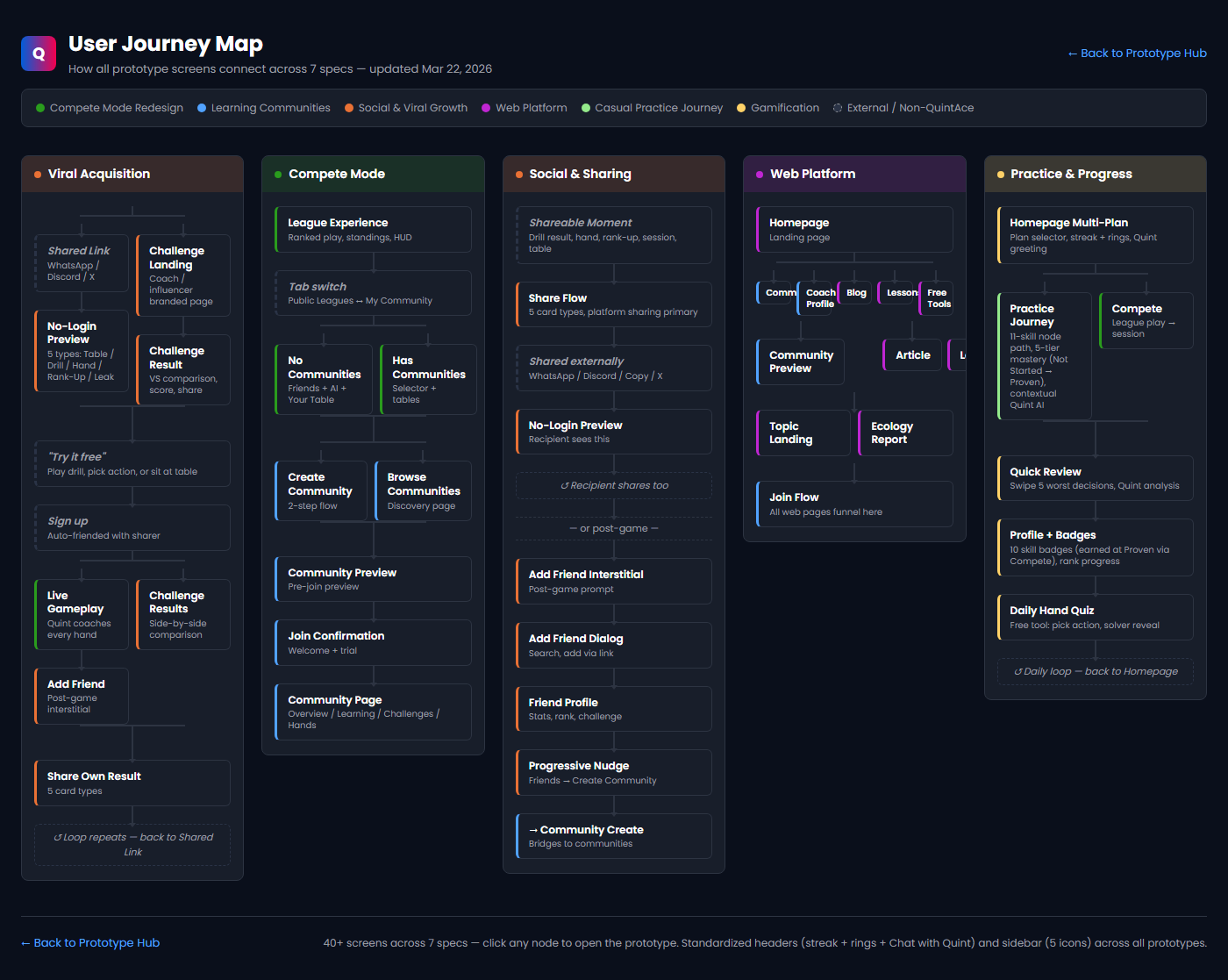Select the orange Social & Viral Growth legend dot

click(349, 107)
